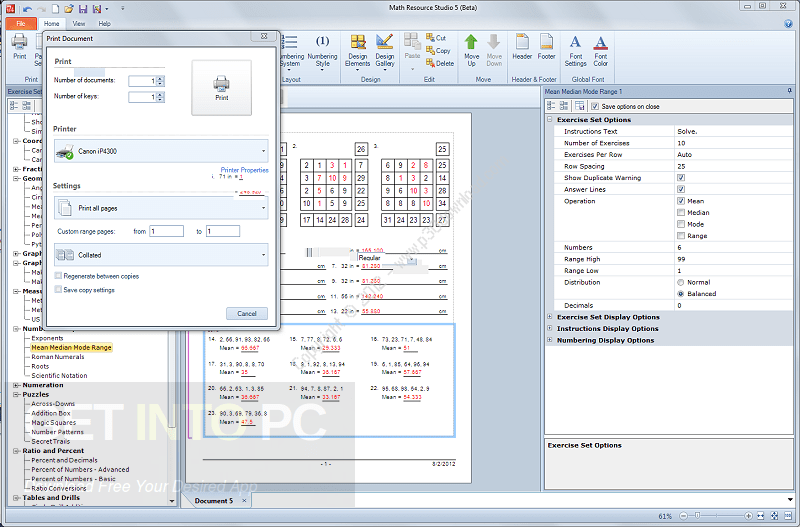Click the alphabetical view icon in options panel
Screen dimensions: 800x527
tap(564, 106)
